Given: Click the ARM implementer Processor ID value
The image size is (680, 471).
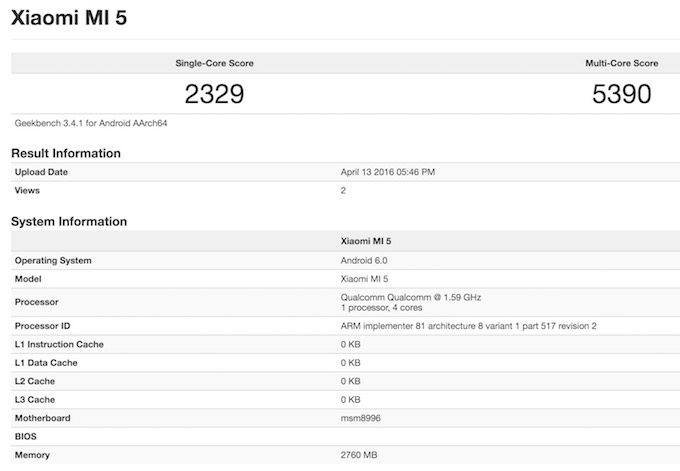Looking at the screenshot, I should pos(468,326).
